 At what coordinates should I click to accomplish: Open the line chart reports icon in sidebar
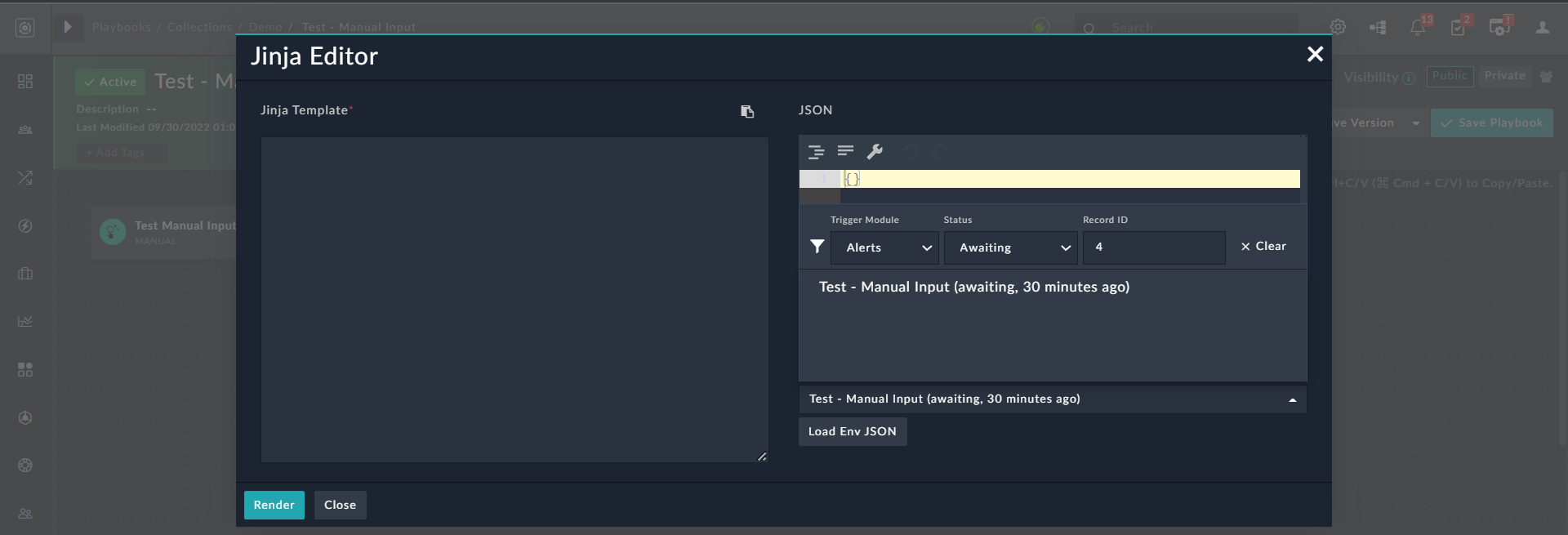click(x=25, y=321)
